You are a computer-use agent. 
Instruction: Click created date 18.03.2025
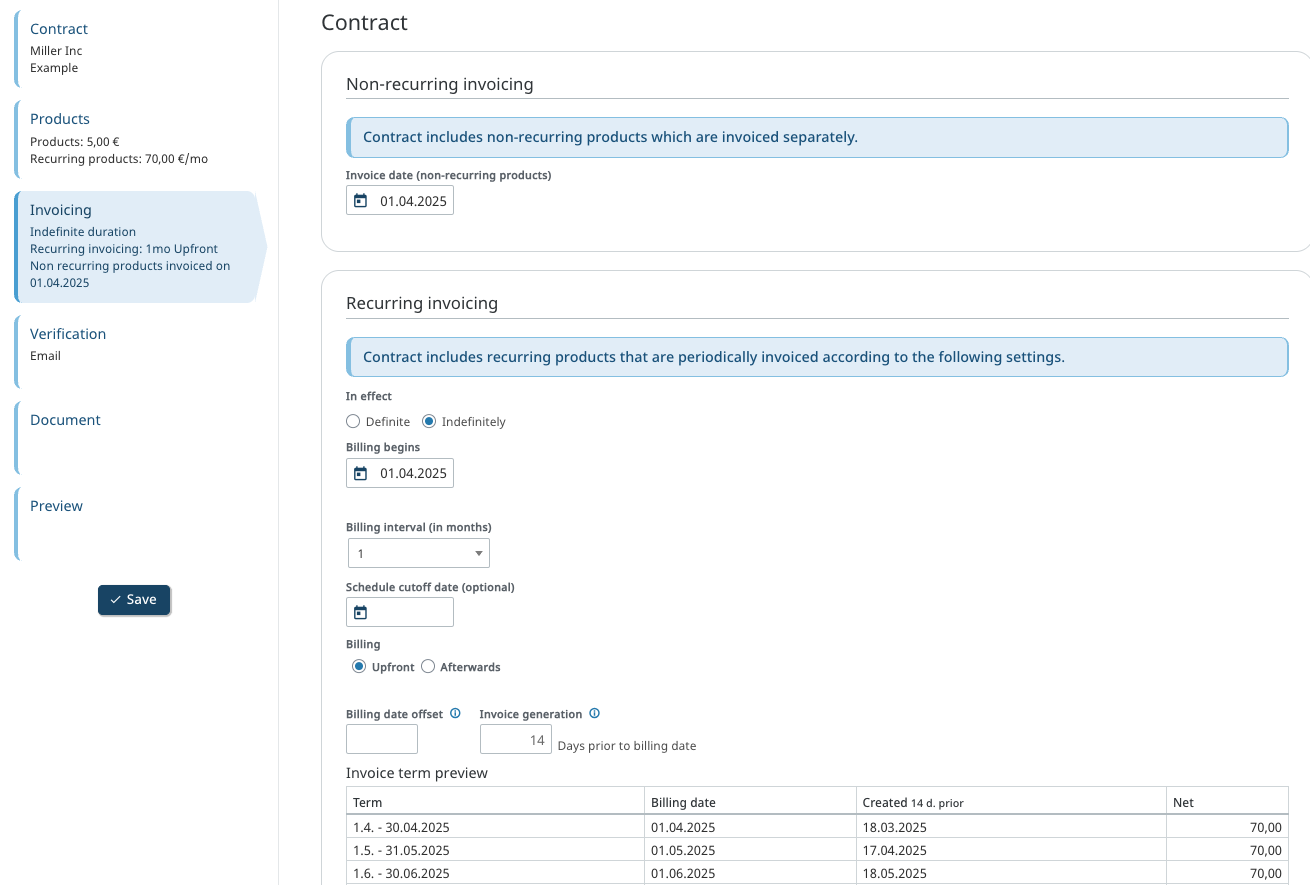point(895,827)
